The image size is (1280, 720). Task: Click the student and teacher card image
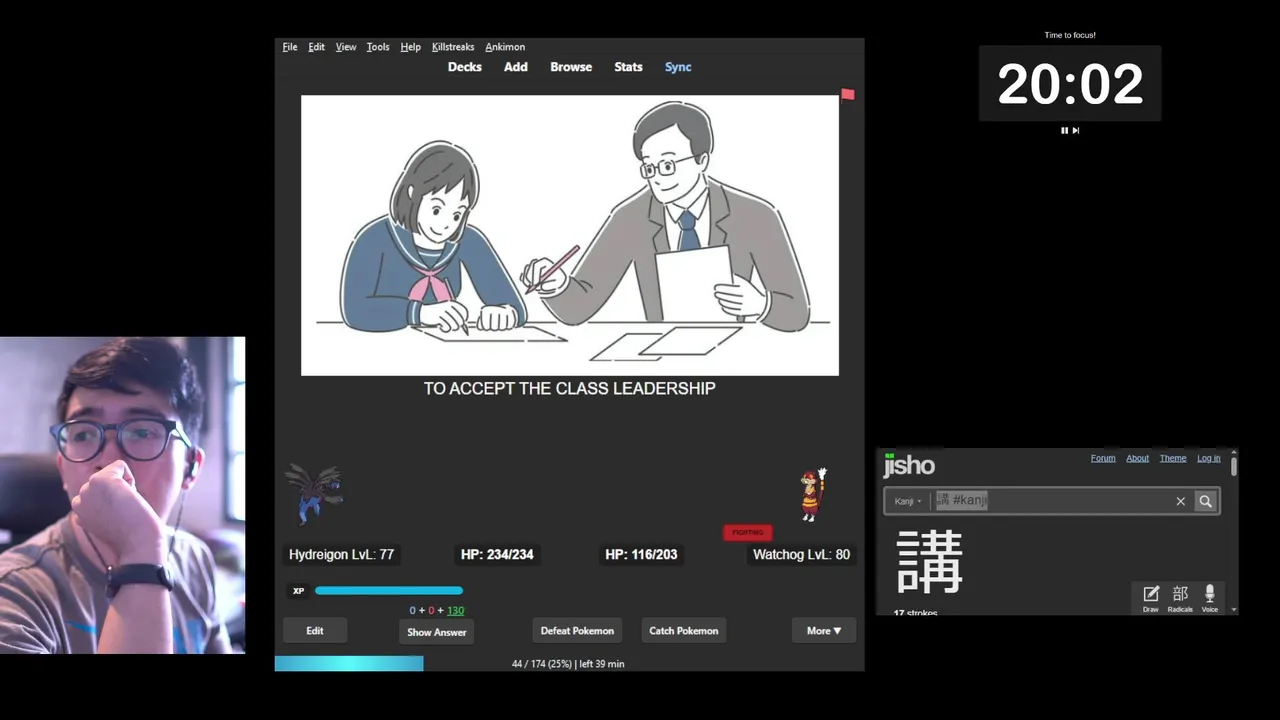click(x=570, y=235)
